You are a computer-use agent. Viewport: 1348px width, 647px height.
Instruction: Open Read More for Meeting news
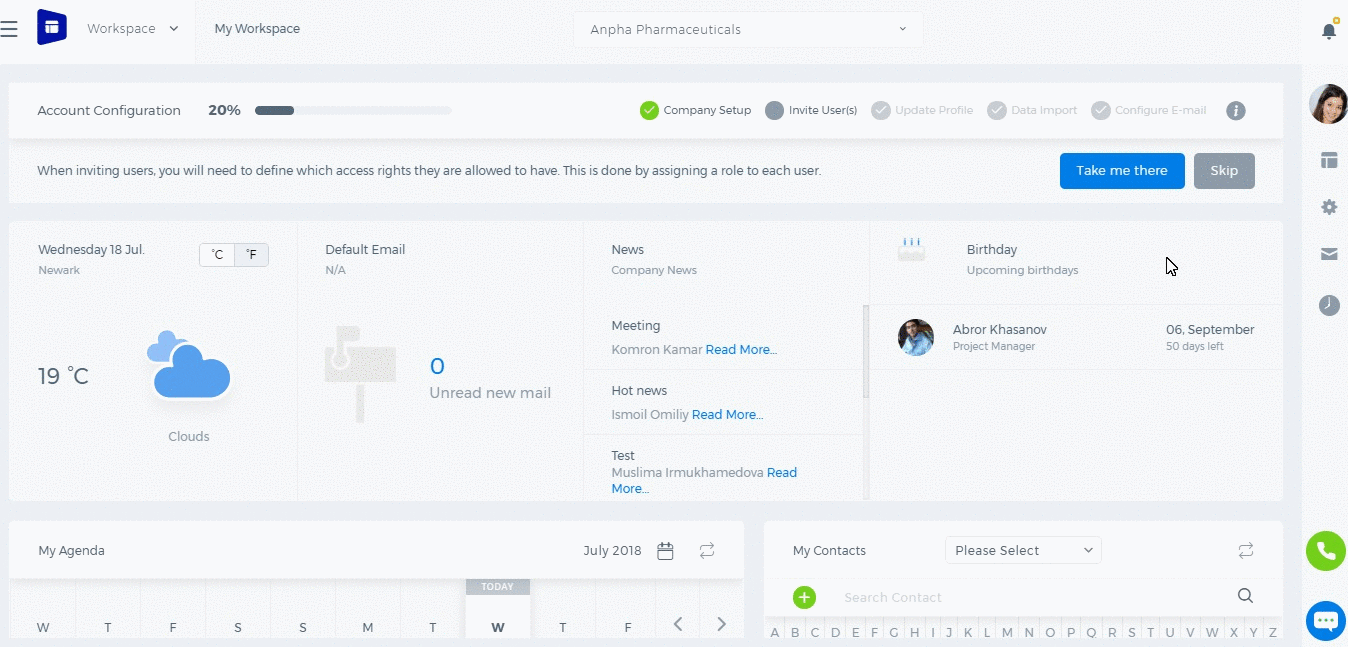tap(741, 350)
